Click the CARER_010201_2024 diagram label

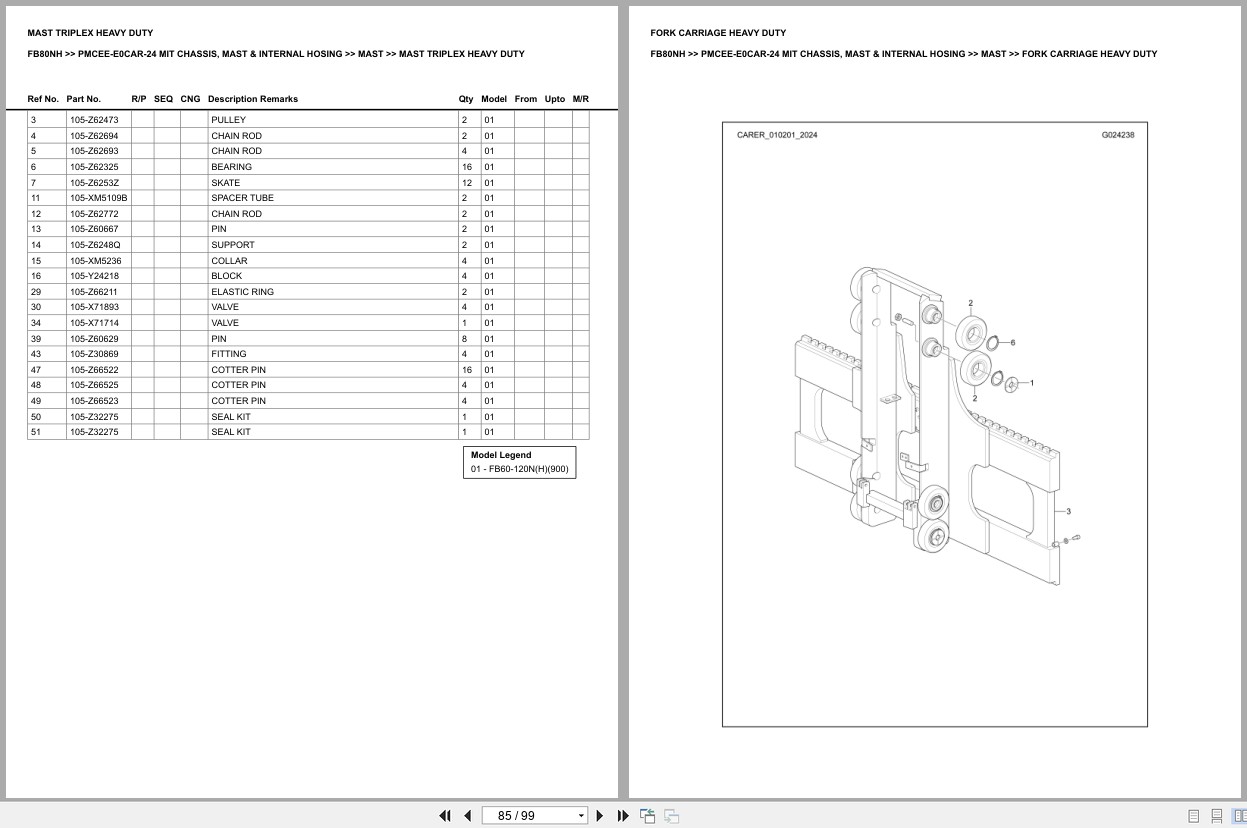coord(777,135)
